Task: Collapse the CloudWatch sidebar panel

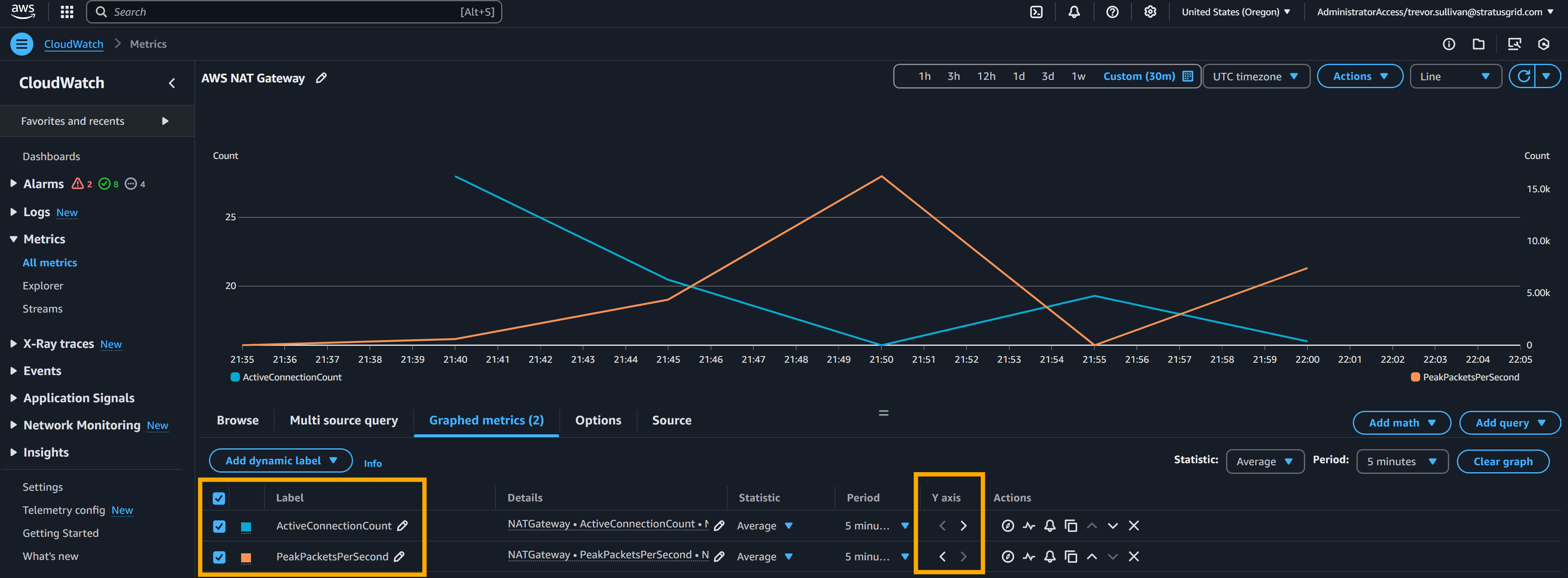Action: (172, 83)
